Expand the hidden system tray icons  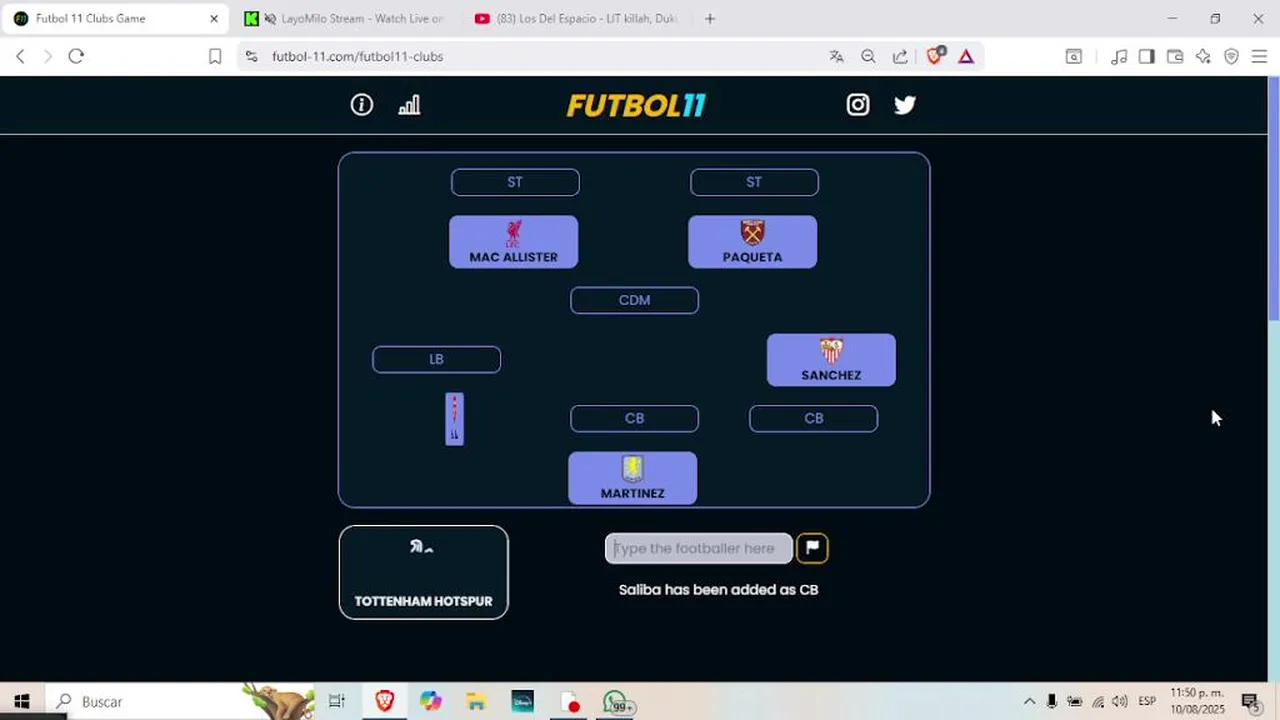click(x=1029, y=701)
